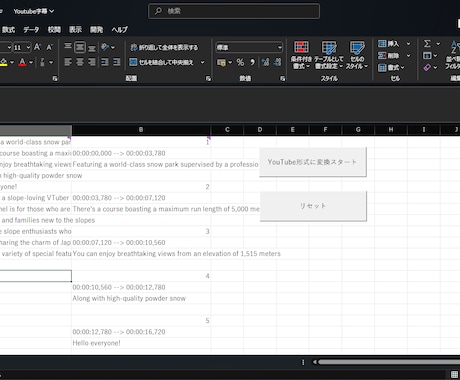
Task: Click the AutoSum sigma icon
Action: point(427,44)
